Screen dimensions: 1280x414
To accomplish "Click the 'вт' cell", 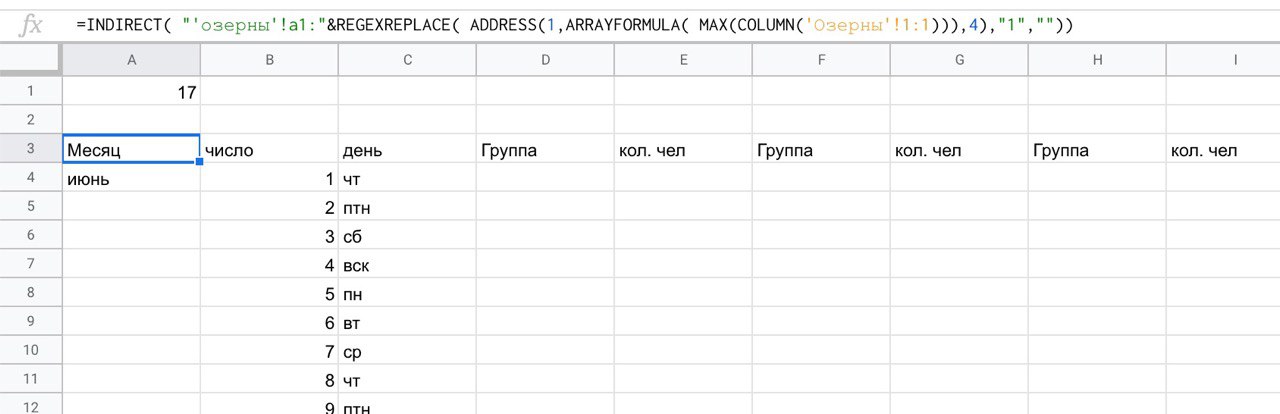I will pos(407,323).
